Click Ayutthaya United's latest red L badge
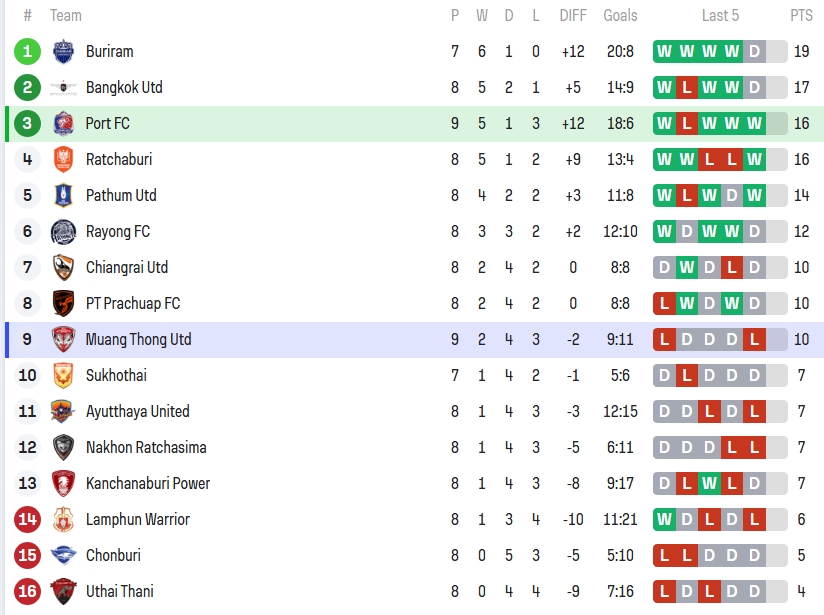 click(x=754, y=411)
